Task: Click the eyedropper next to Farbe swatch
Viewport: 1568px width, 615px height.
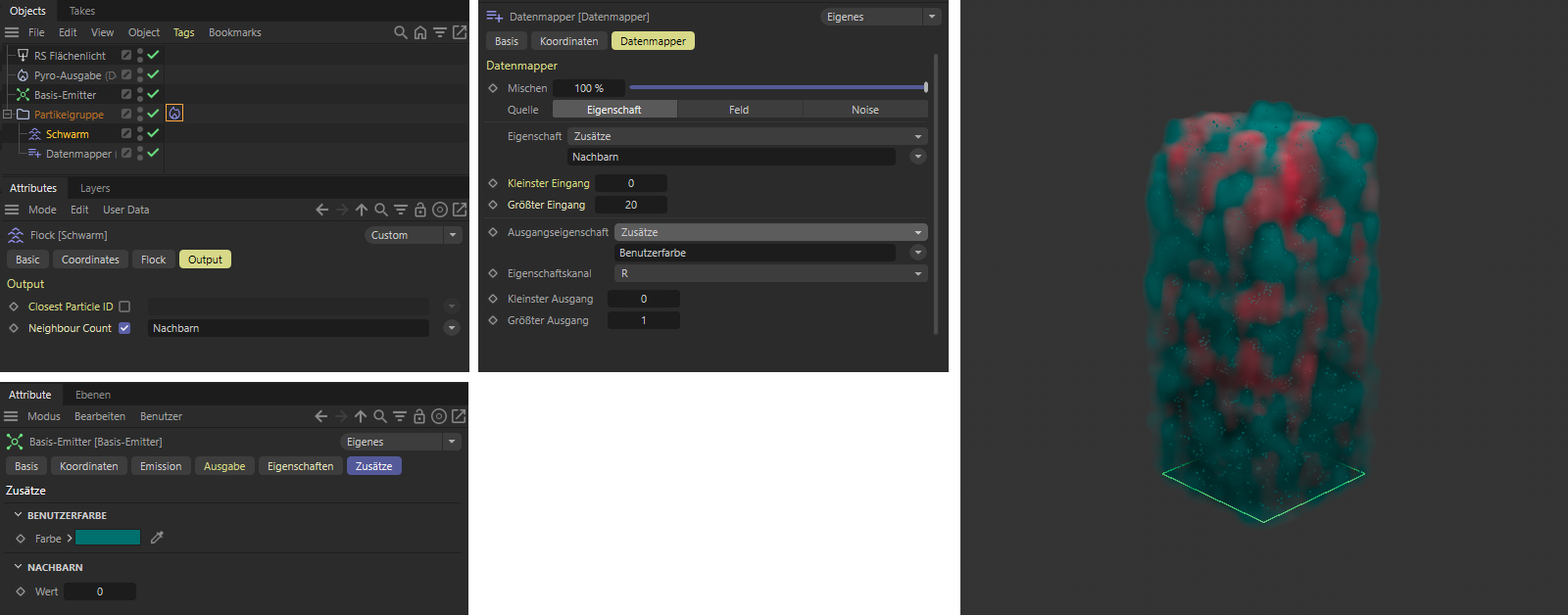Action: (157, 538)
